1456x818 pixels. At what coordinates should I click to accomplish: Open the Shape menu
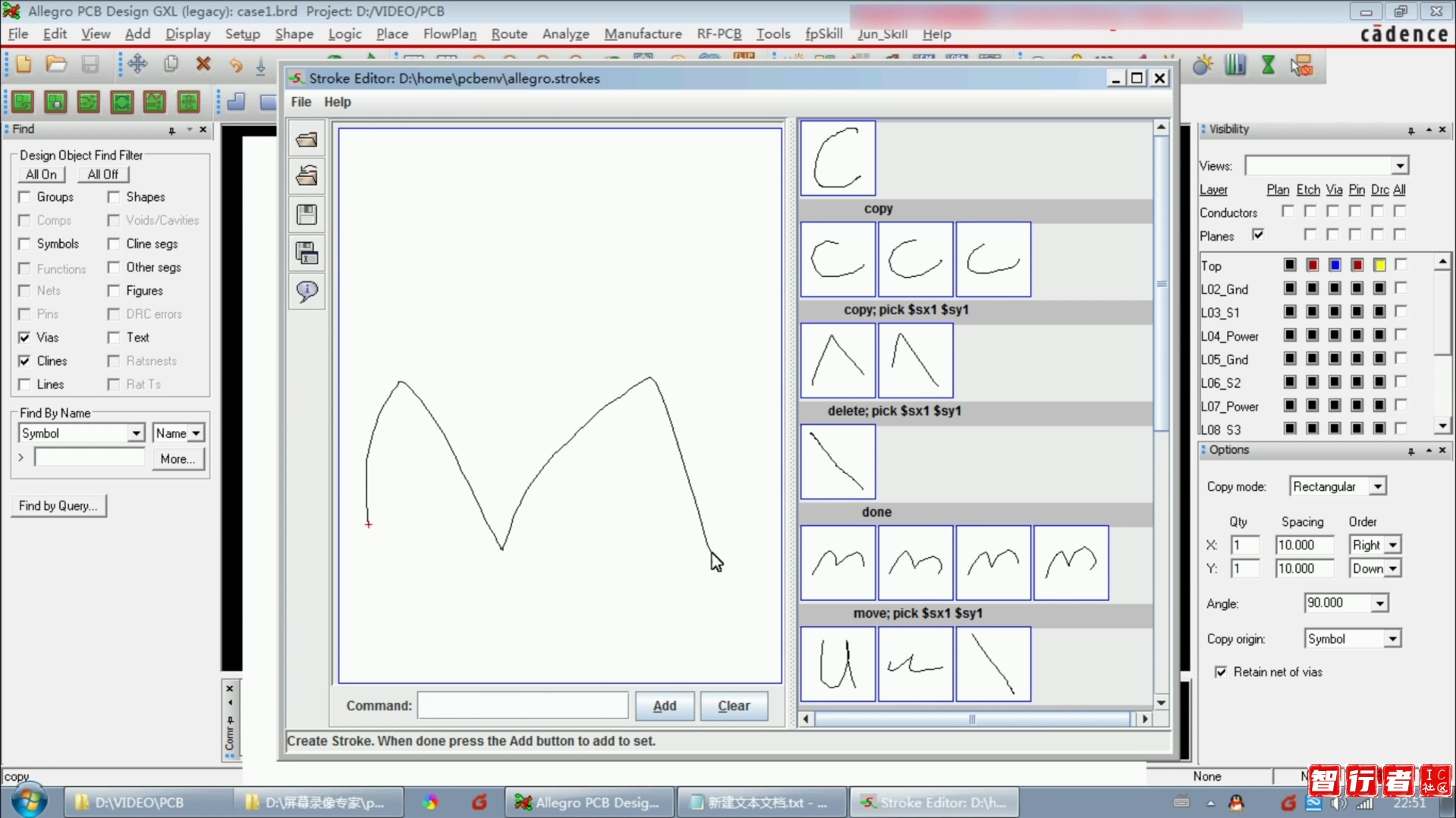294,34
